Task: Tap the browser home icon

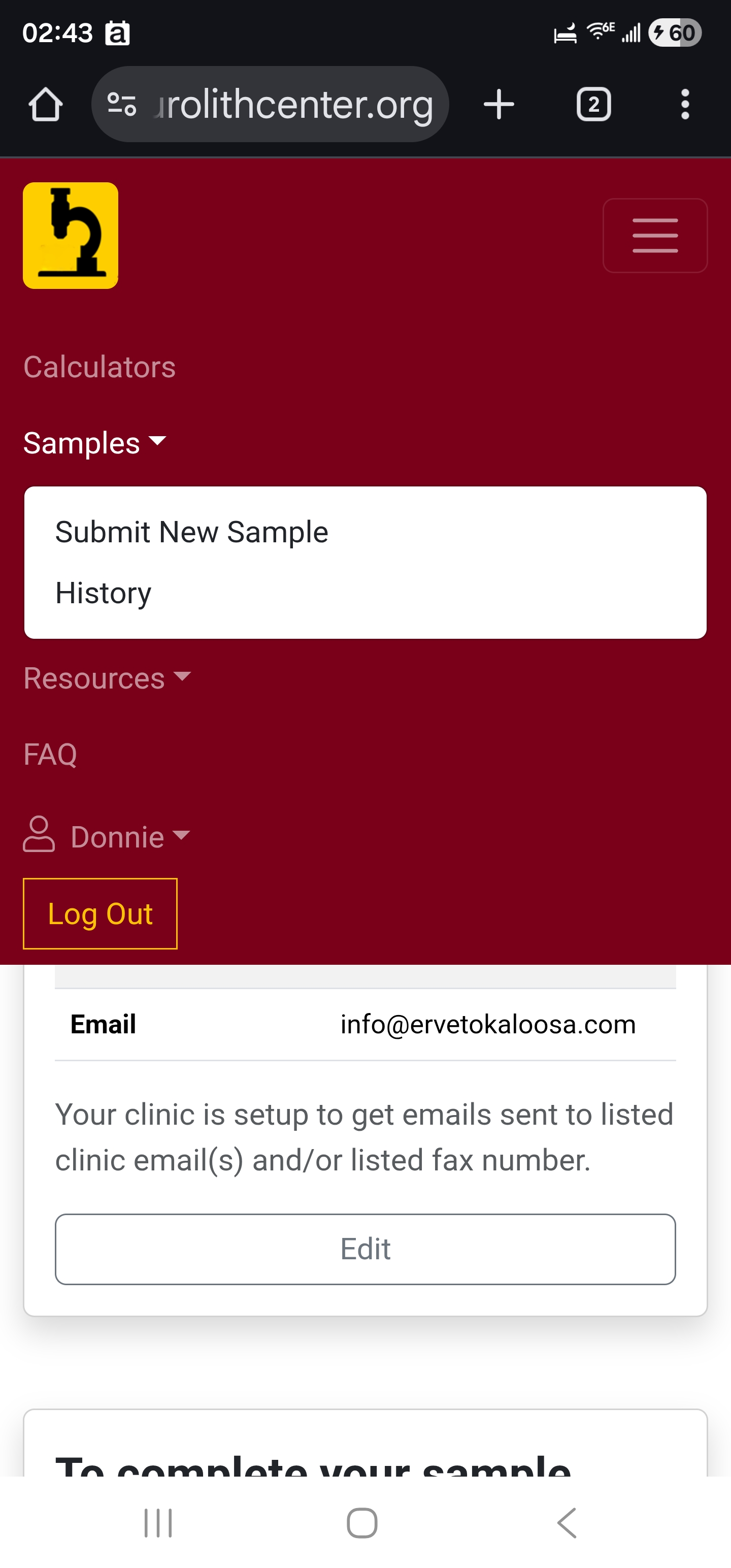Action: (x=46, y=105)
